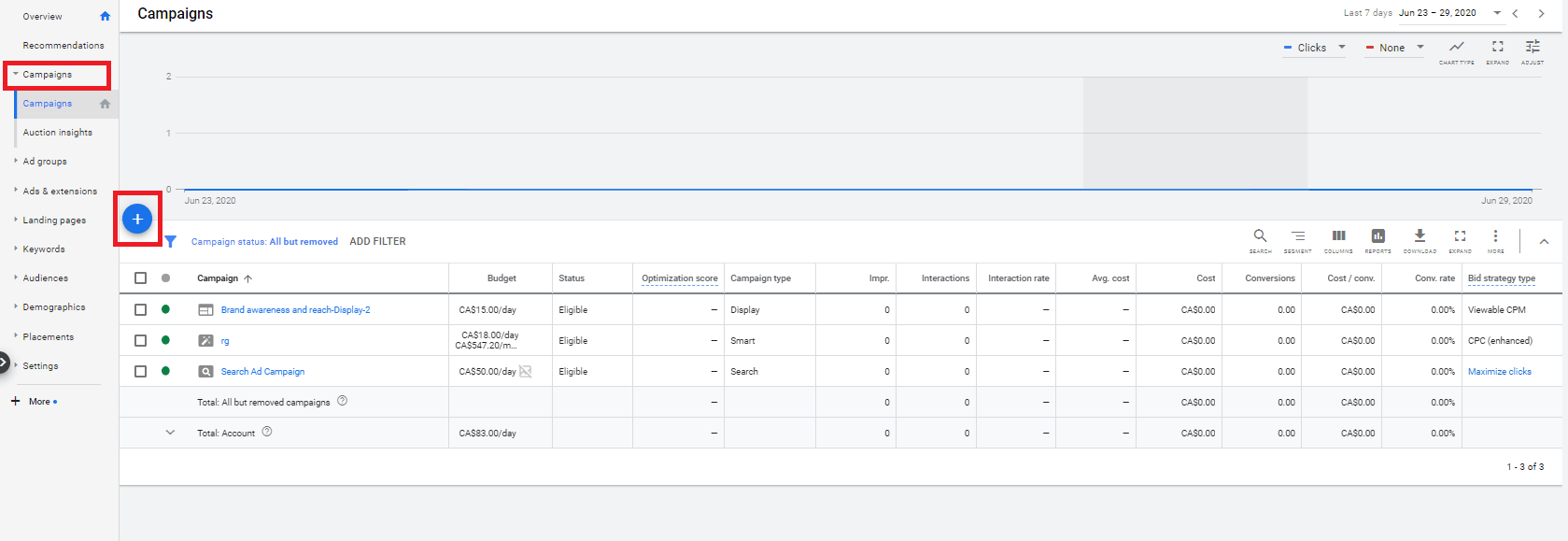Open the rg campaign link
1568x541 pixels.
coord(225,341)
